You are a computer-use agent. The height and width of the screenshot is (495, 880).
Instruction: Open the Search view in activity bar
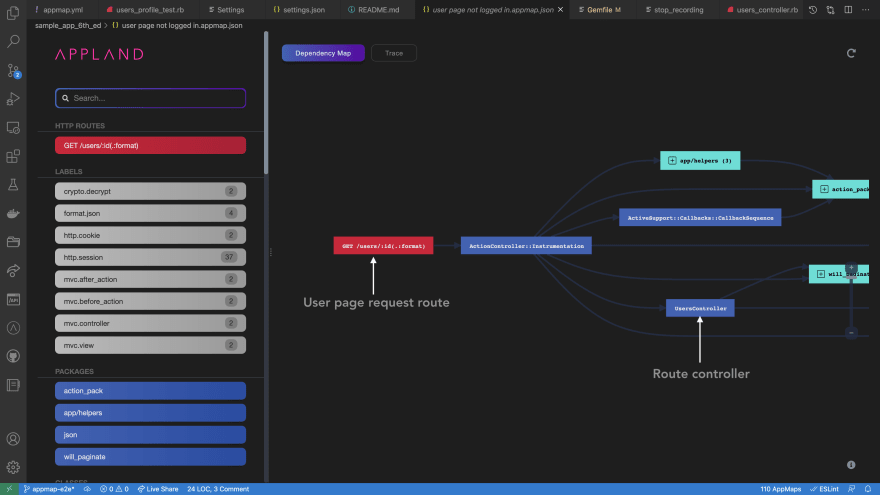13,41
